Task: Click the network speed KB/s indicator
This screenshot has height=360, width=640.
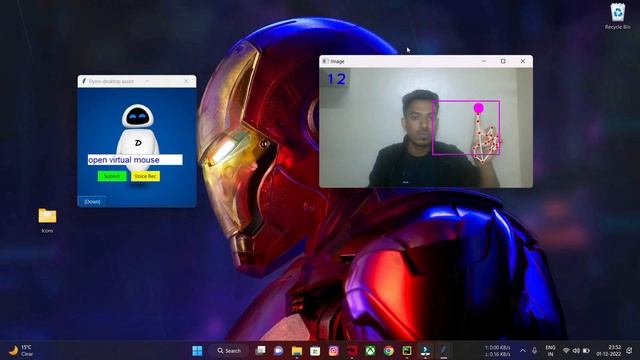Action: pos(498,351)
